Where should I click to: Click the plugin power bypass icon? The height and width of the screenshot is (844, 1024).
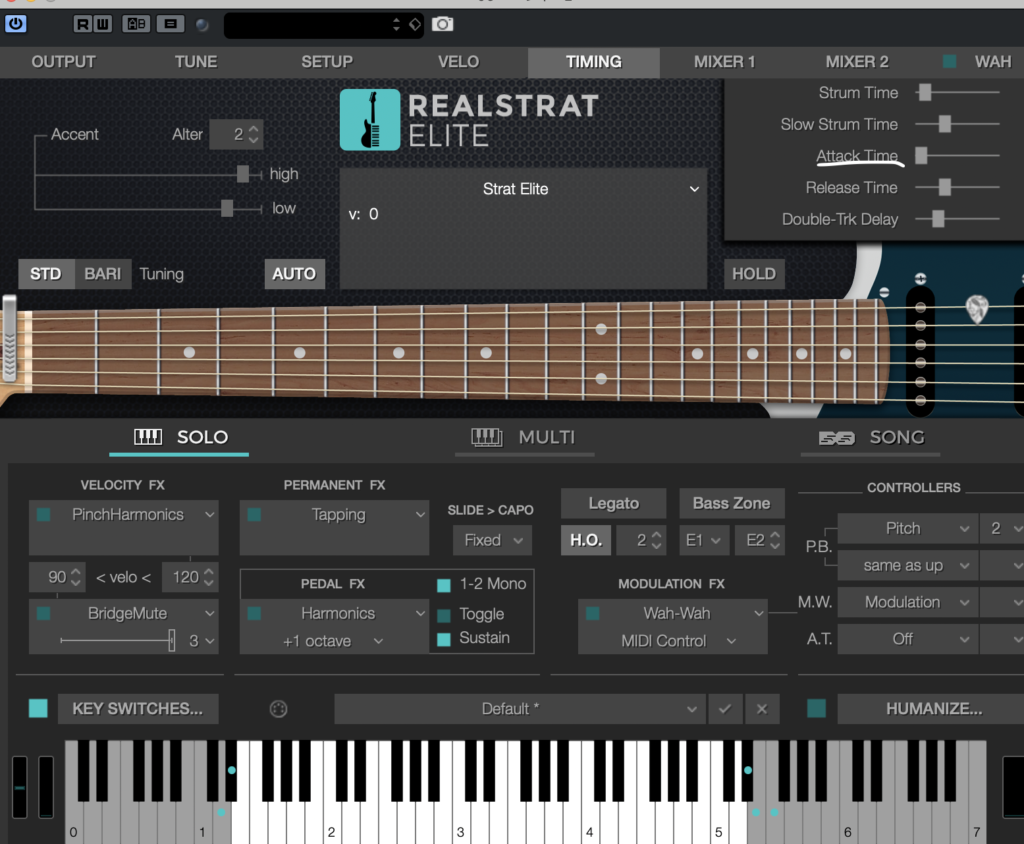16,24
